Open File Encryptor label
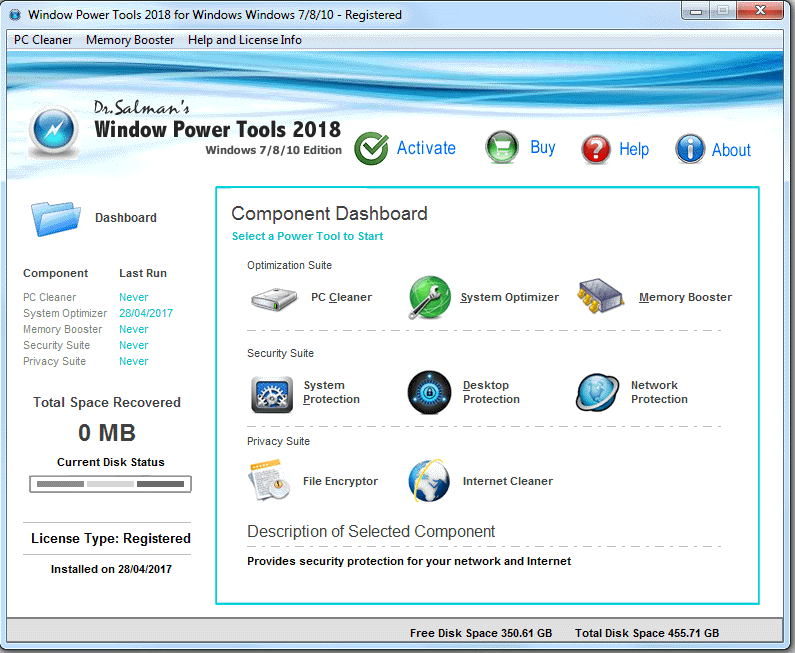This screenshot has height=653, width=795. 340,481
